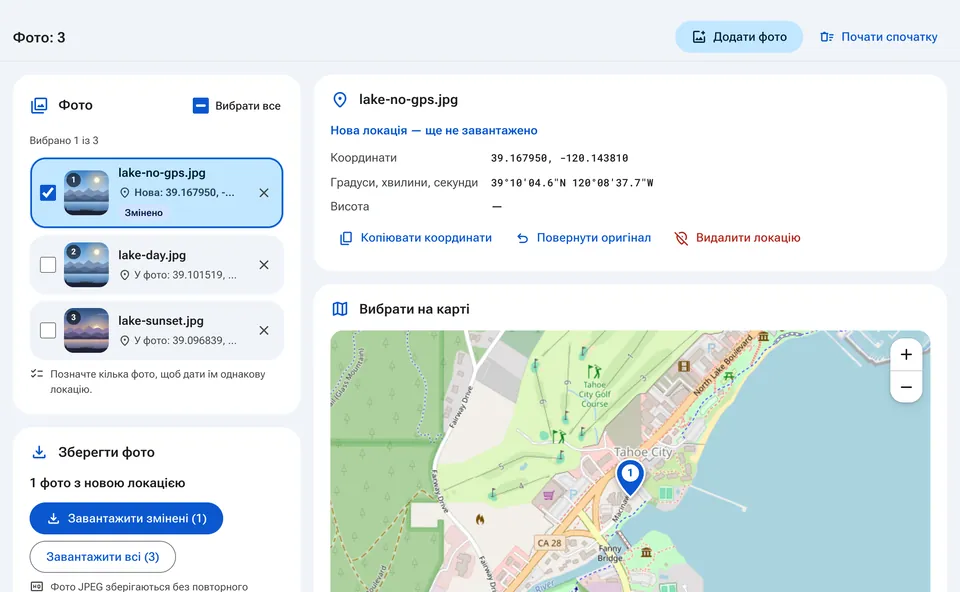Image resolution: width=960 pixels, height=592 pixels.
Task: Open the lake-no-gps.jpg thumbnail
Action: pyautogui.click(x=86, y=193)
